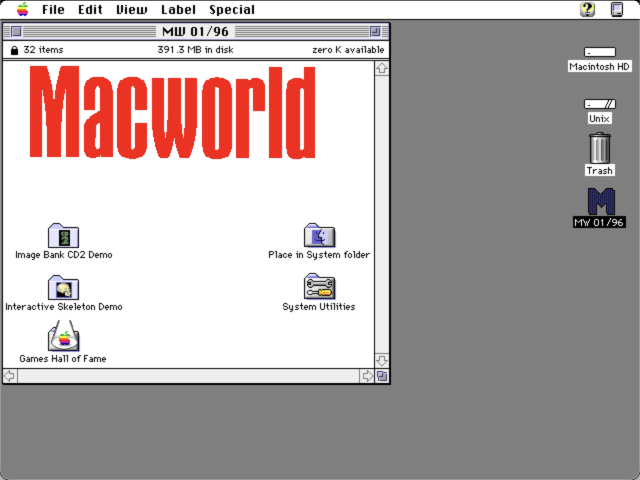Select the Interactive Skeleton Demo folder icon

(63, 287)
